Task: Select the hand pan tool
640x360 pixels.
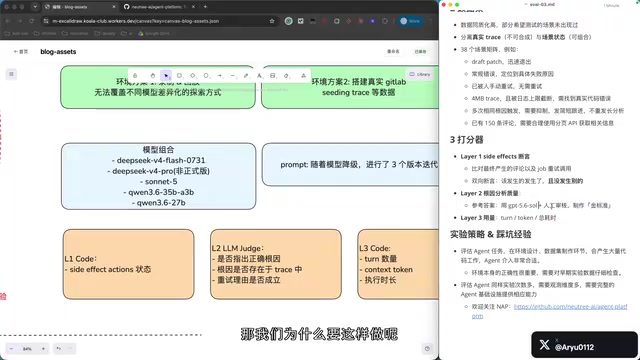Action: click(x=153, y=76)
